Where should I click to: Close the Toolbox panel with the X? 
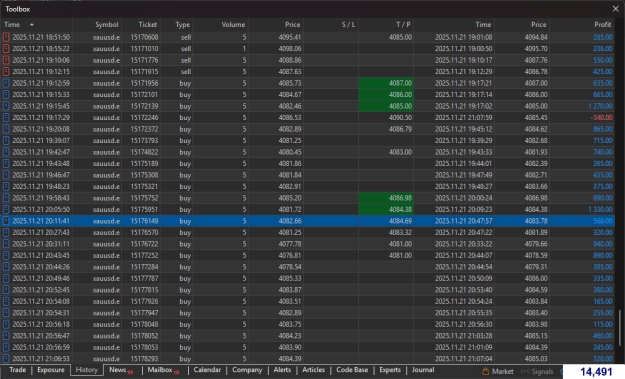[x=615, y=8]
